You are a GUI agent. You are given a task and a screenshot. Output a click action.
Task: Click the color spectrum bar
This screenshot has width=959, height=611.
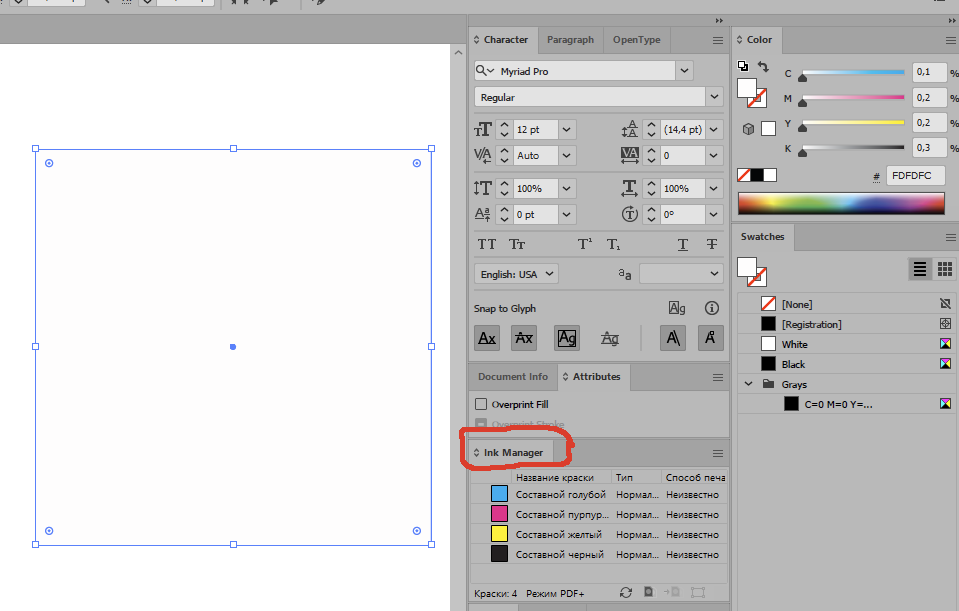pyautogui.click(x=841, y=203)
